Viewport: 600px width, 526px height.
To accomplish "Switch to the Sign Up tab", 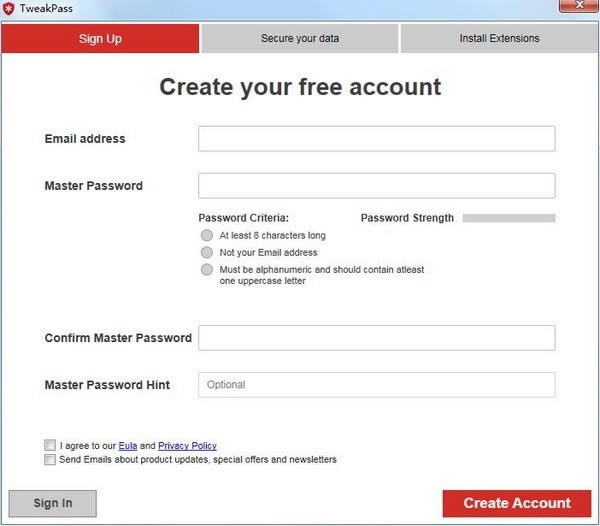I will point(100,39).
